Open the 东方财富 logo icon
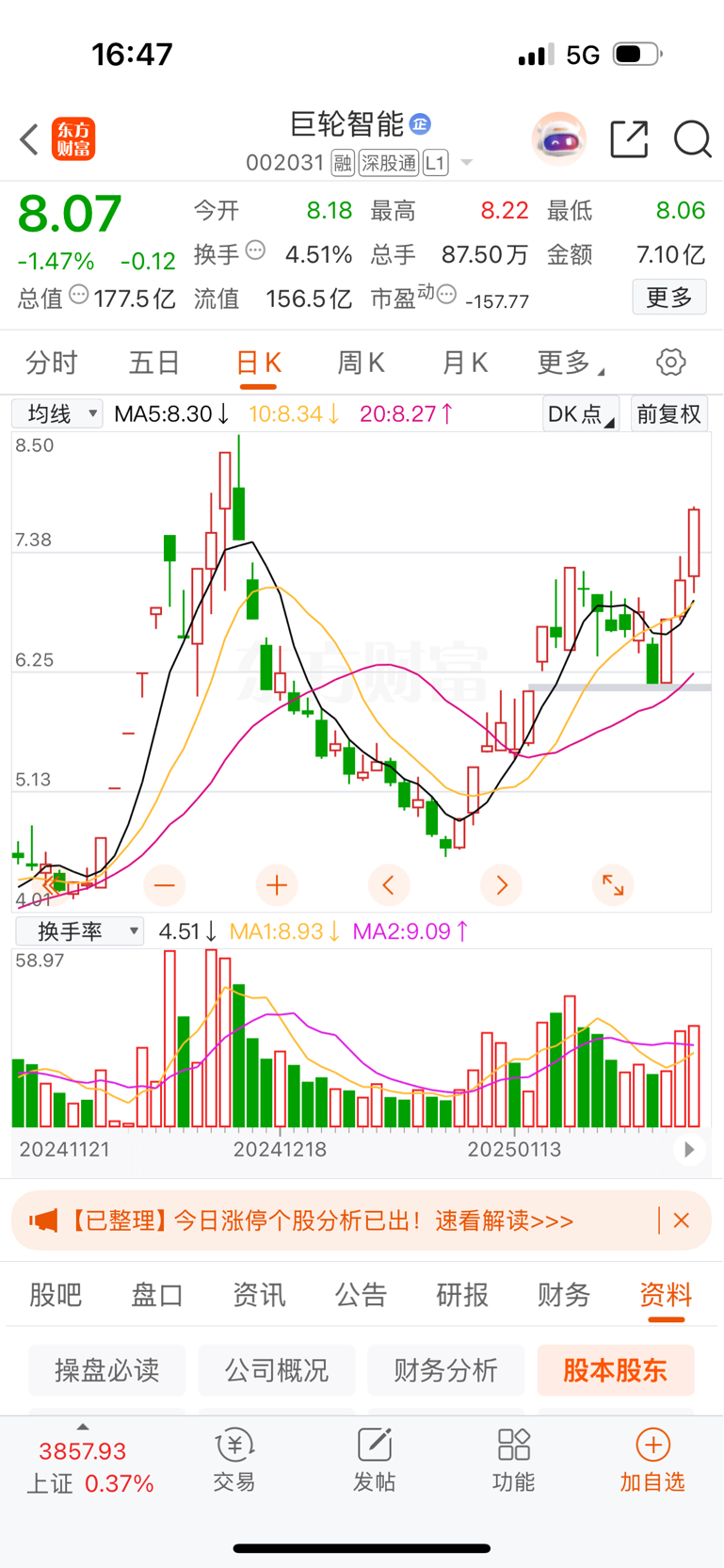The height and width of the screenshot is (1568, 724). pos(73,139)
